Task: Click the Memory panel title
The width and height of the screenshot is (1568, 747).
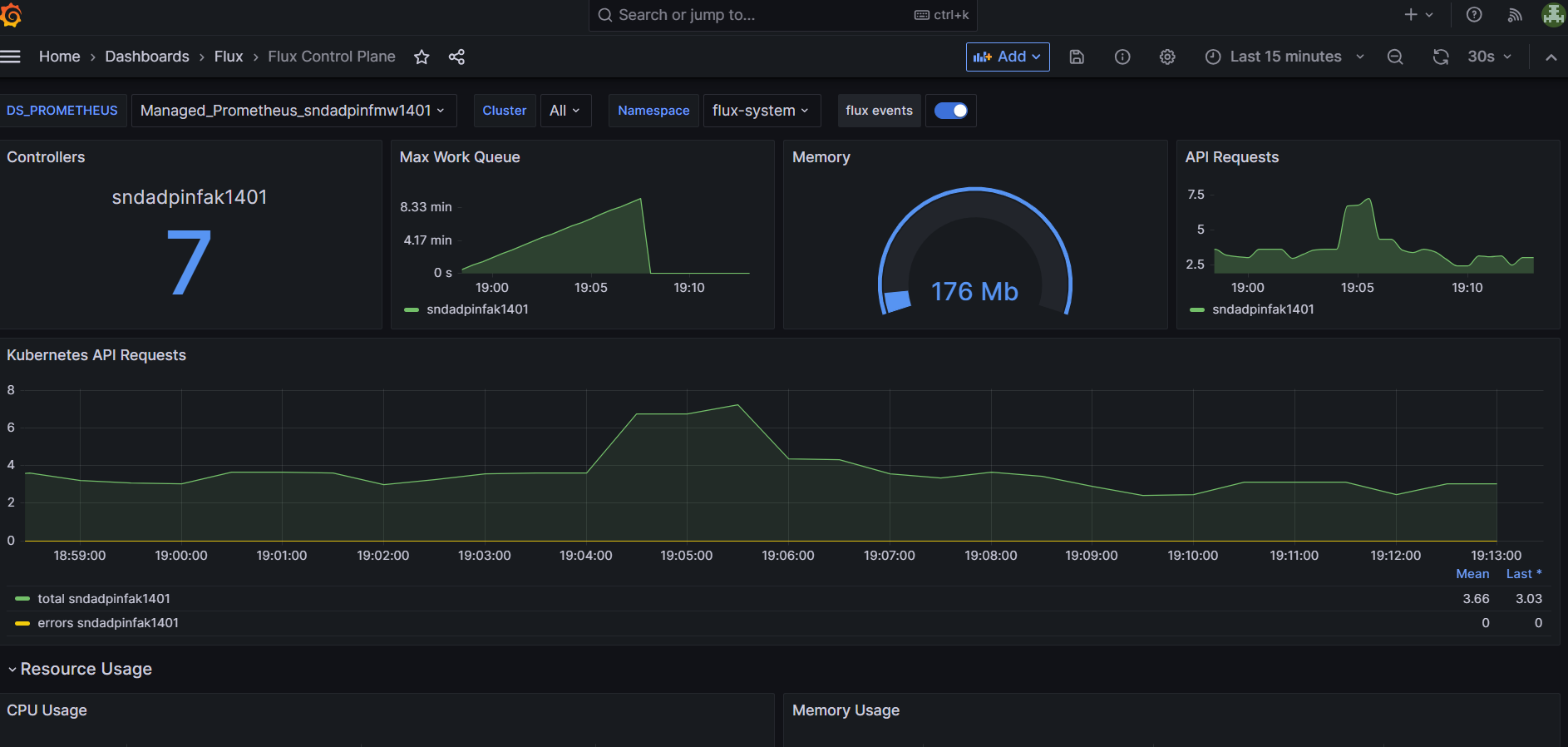Action: tap(821, 157)
